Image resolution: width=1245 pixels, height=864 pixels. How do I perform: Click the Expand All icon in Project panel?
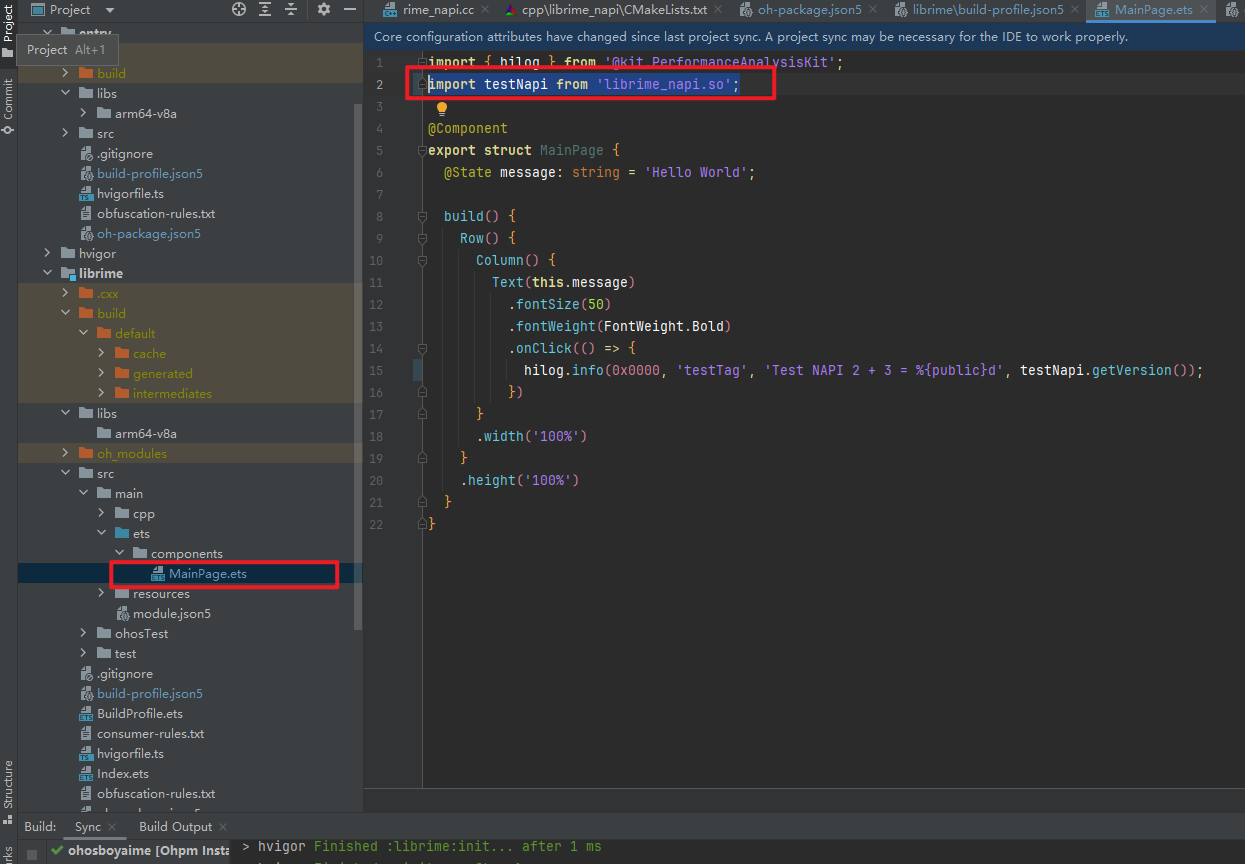pyautogui.click(x=265, y=10)
